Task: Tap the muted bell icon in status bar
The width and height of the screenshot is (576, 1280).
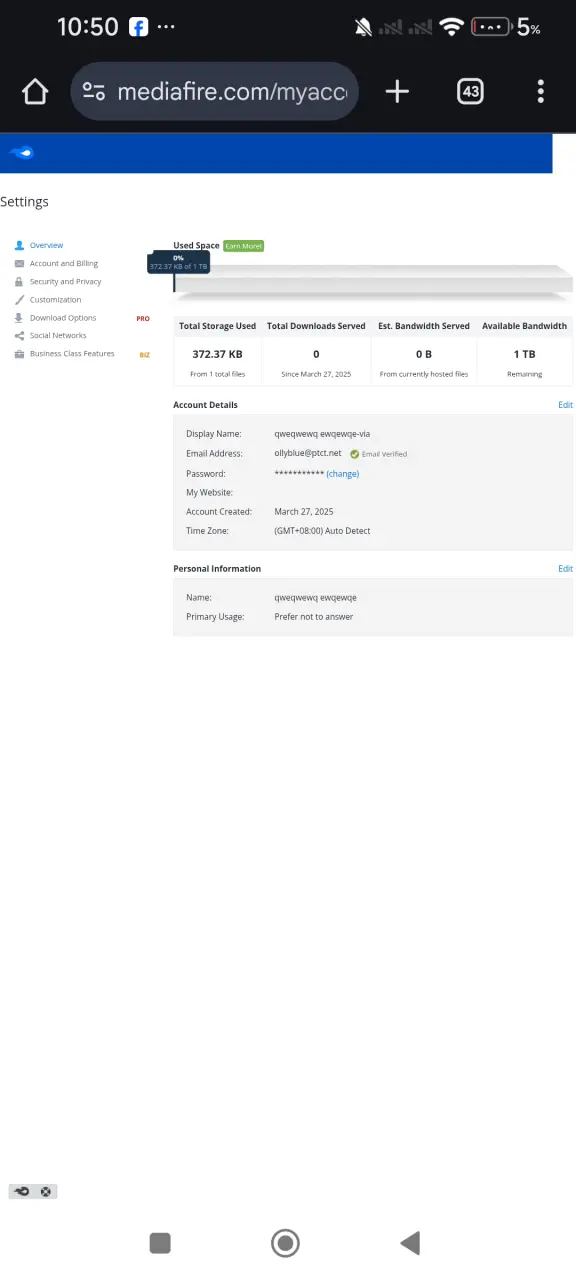Action: pyautogui.click(x=363, y=27)
